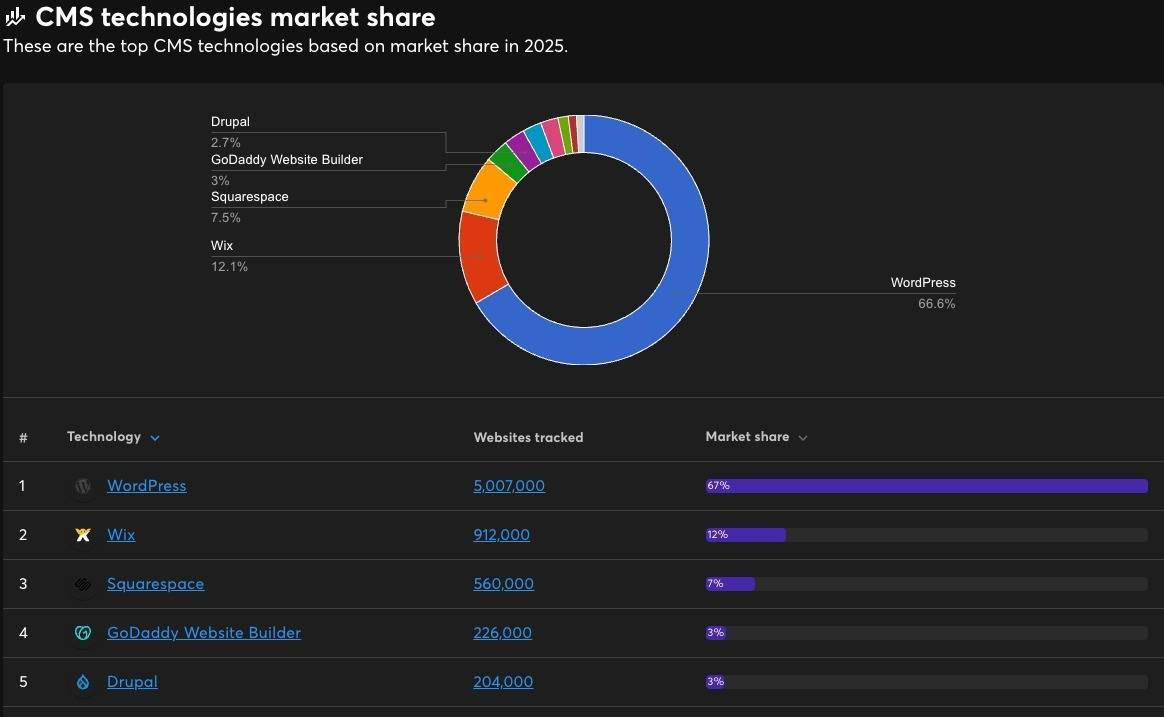This screenshot has width=1164, height=717.
Task: Open the Drupal technology link
Action: click(x=132, y=682)
